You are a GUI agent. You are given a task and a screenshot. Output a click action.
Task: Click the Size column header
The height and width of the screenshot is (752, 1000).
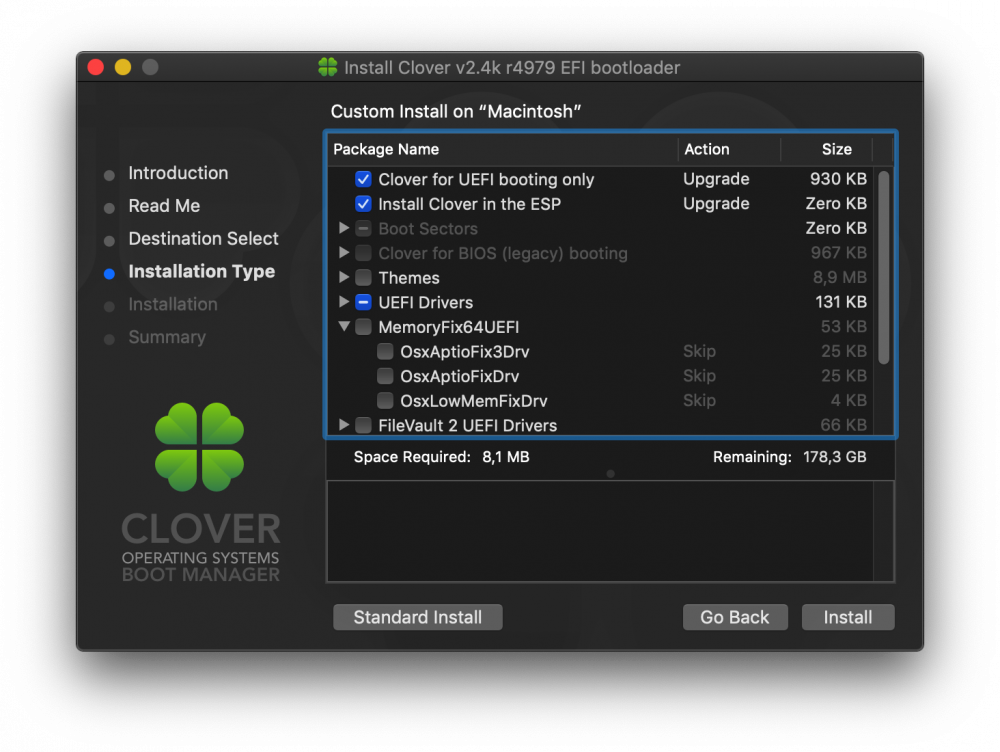tap(827, 149)
